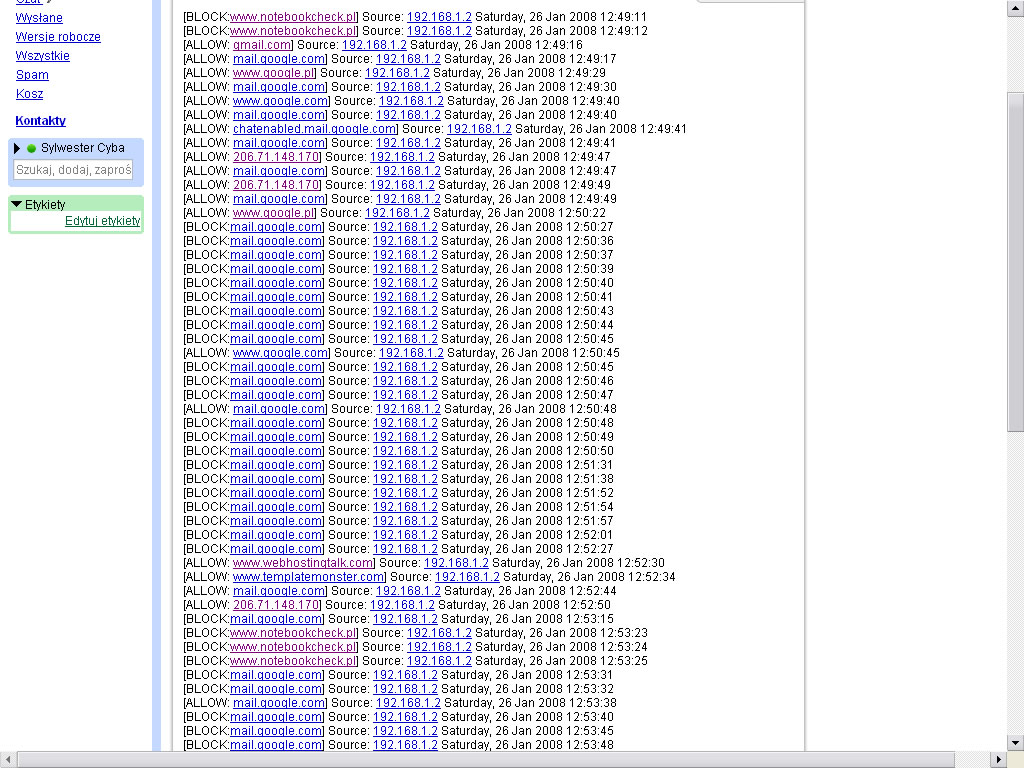1024x768 pixels.
Task: Open gmail.com link in the log
Action: 262,45
